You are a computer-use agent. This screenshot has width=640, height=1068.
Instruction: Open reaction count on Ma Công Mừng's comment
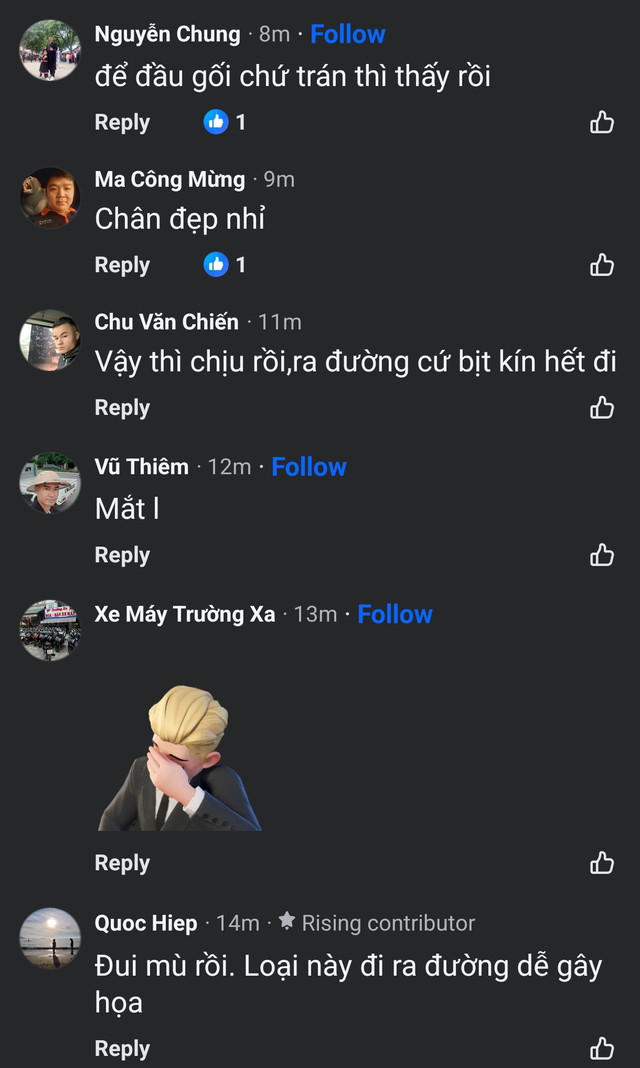[x=225, y=265]
